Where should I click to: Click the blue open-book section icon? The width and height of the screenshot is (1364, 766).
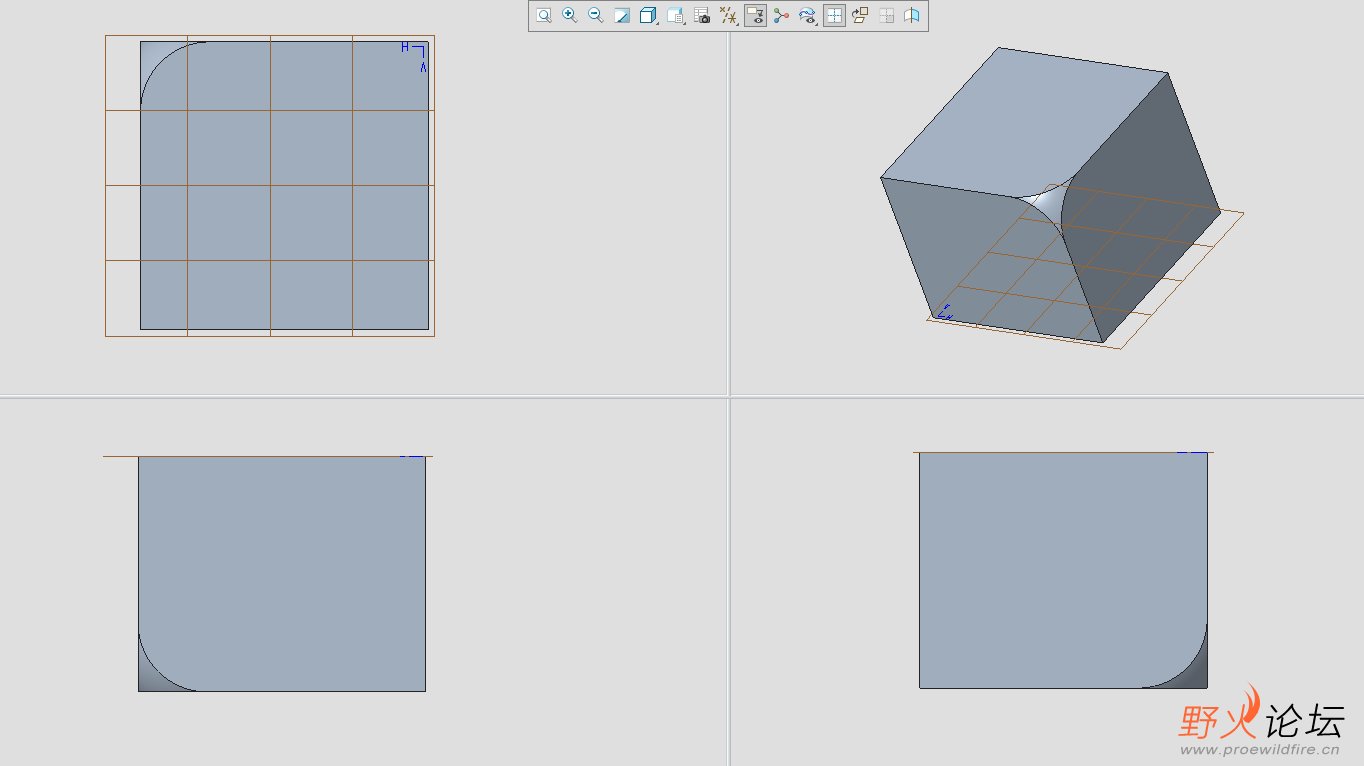[912, 15]
